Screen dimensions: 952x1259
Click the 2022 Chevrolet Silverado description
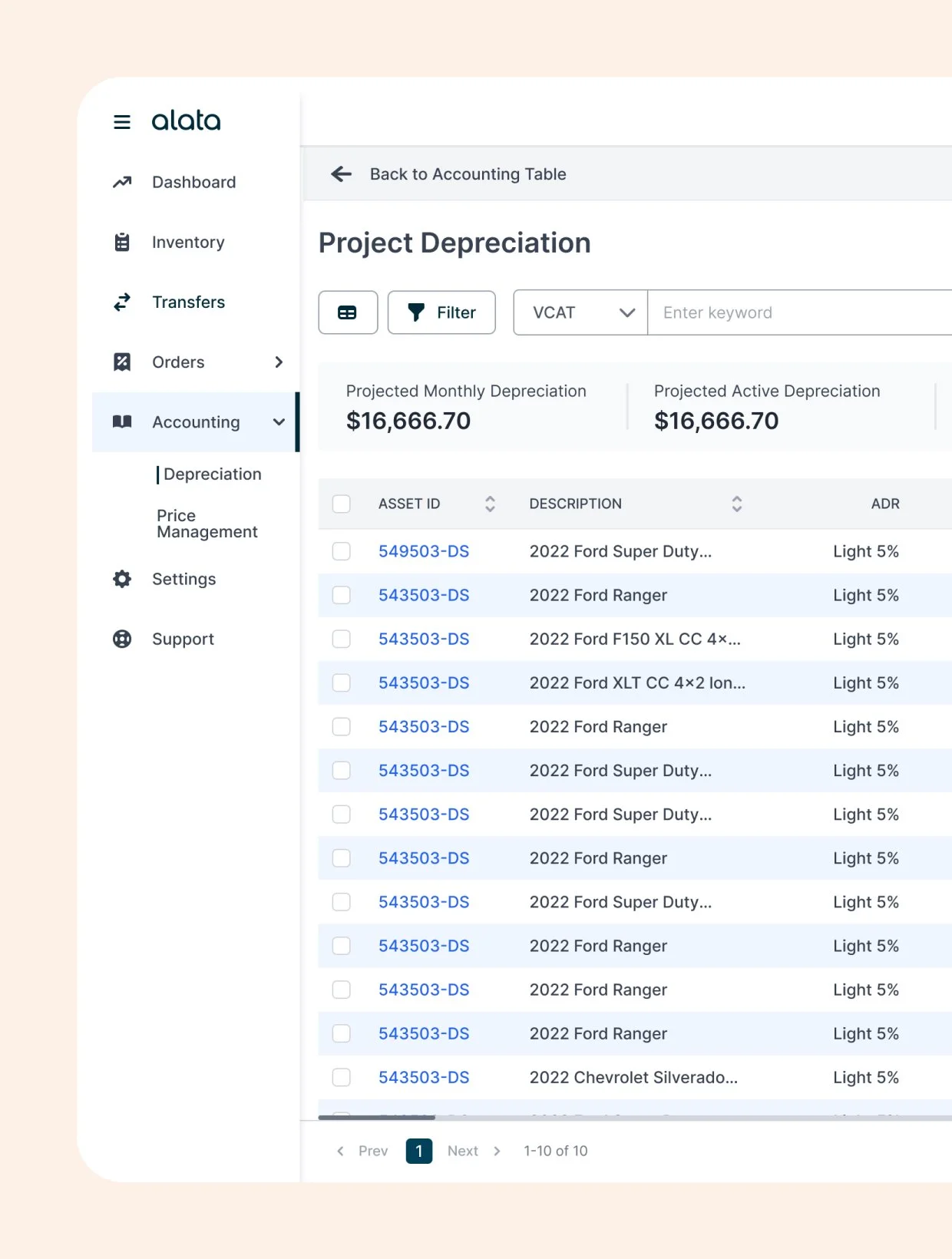[633, 1077]
